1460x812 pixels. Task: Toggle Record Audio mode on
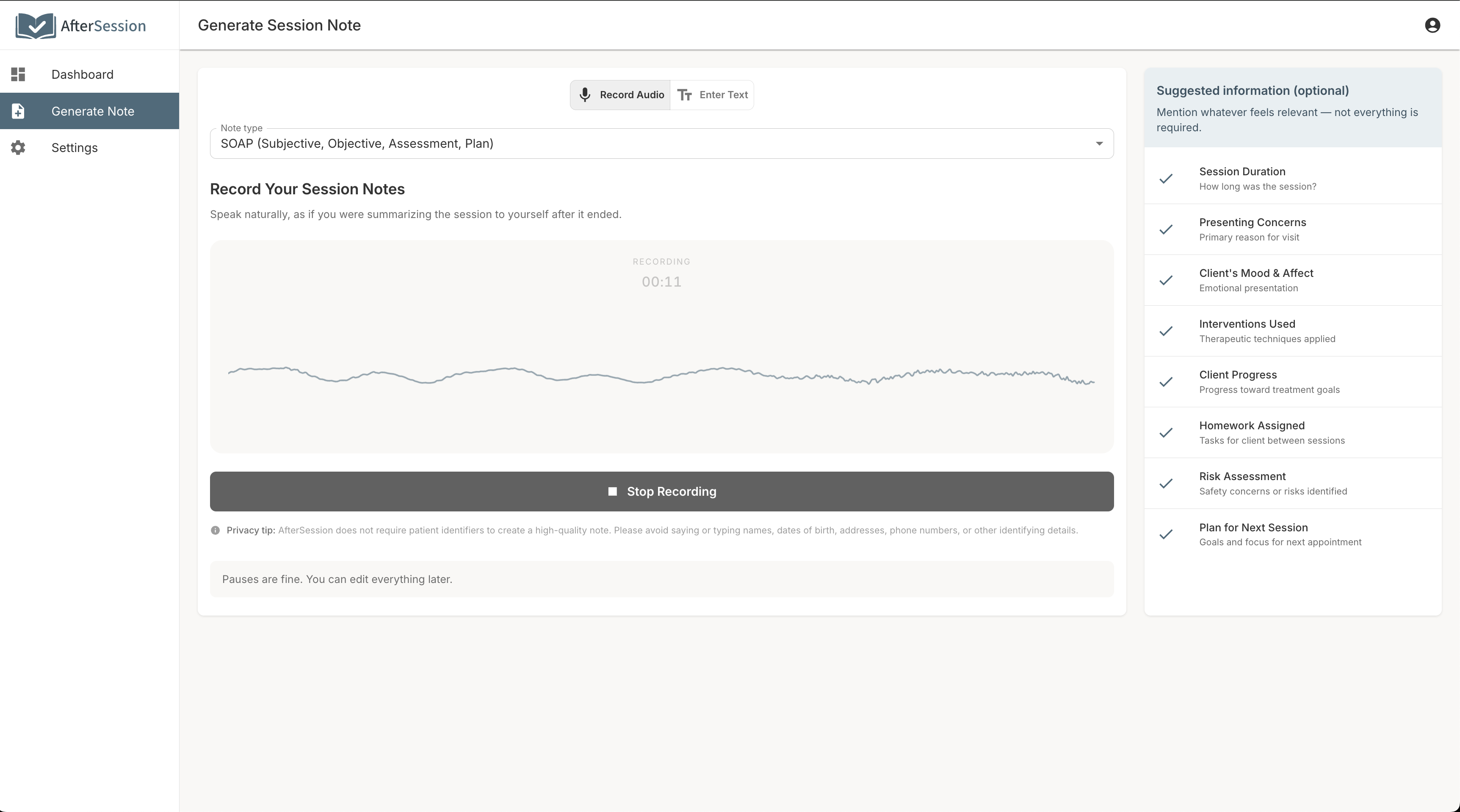point(620,95)
